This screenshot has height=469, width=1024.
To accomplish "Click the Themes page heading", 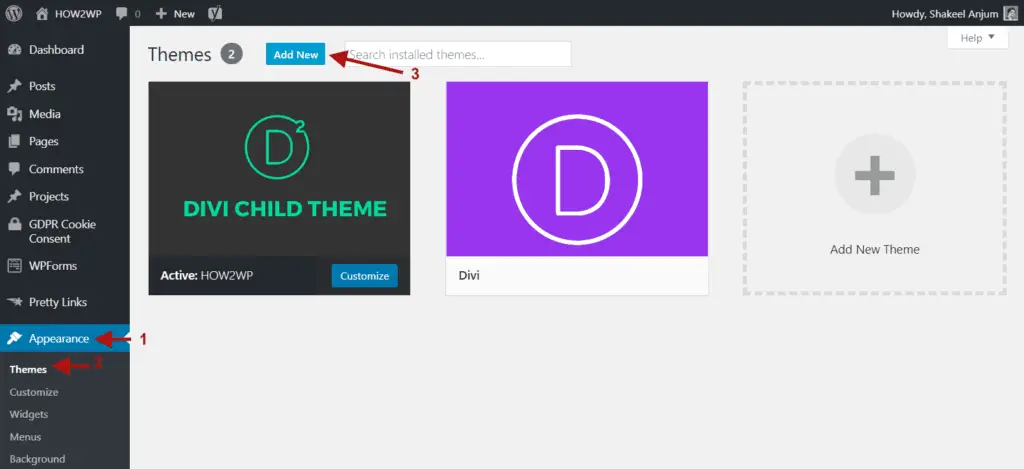I will 180,54.
